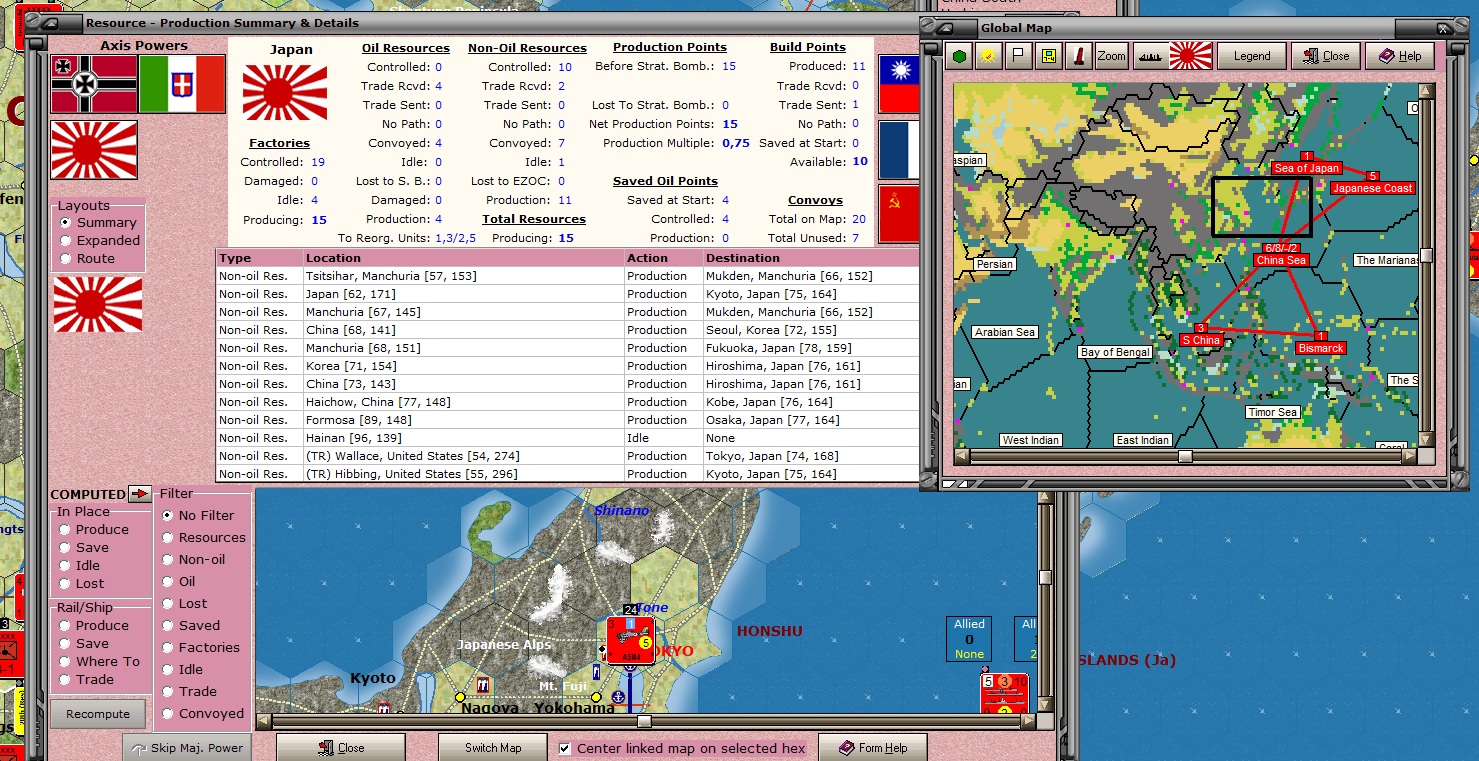Click the red beam icon in Global Map toolbar
Viewport: 1479px width, 761px height.
[x=1078, y=56]
